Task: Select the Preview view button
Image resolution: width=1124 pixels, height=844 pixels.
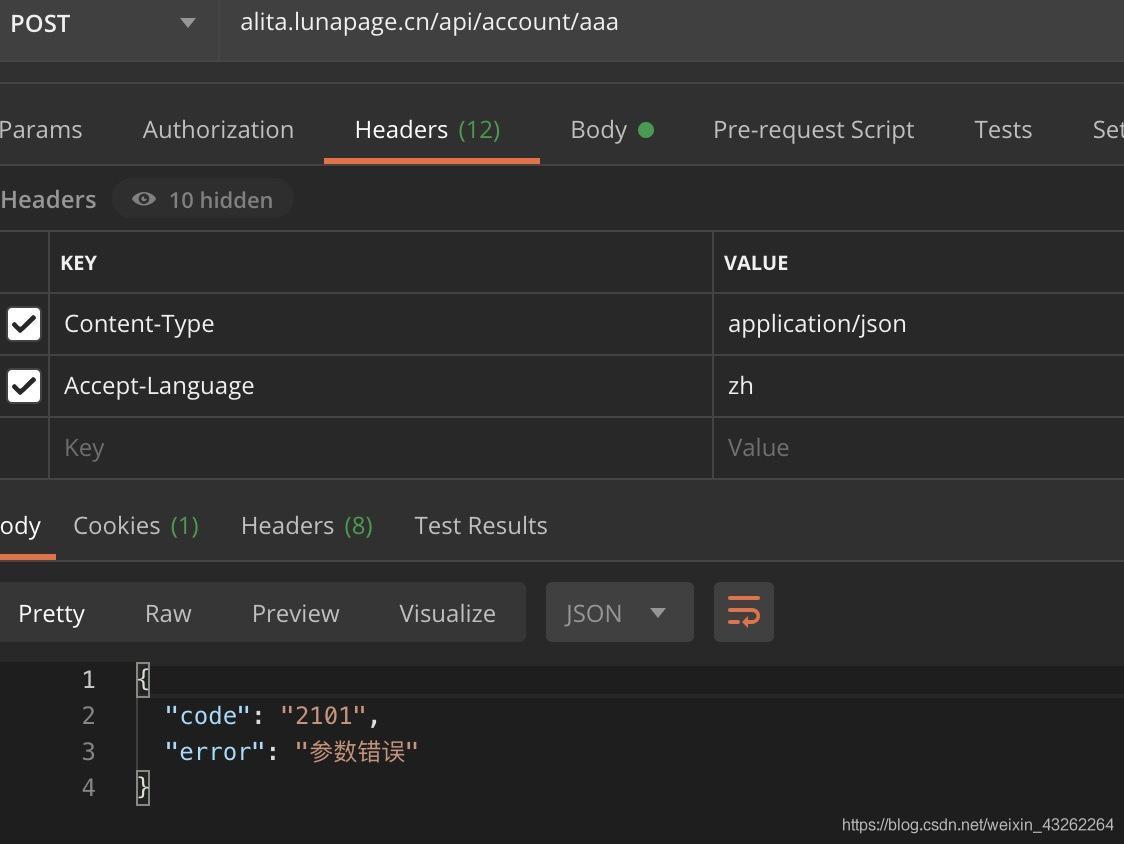Action: click(295, 613)
